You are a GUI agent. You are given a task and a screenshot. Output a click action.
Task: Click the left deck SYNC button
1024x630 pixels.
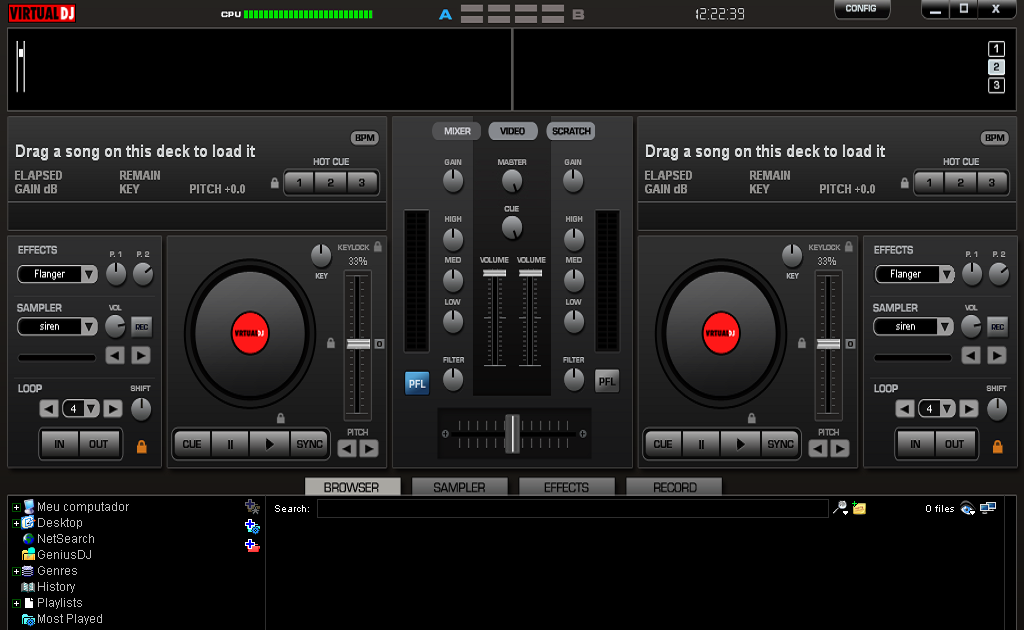(309, 445)
